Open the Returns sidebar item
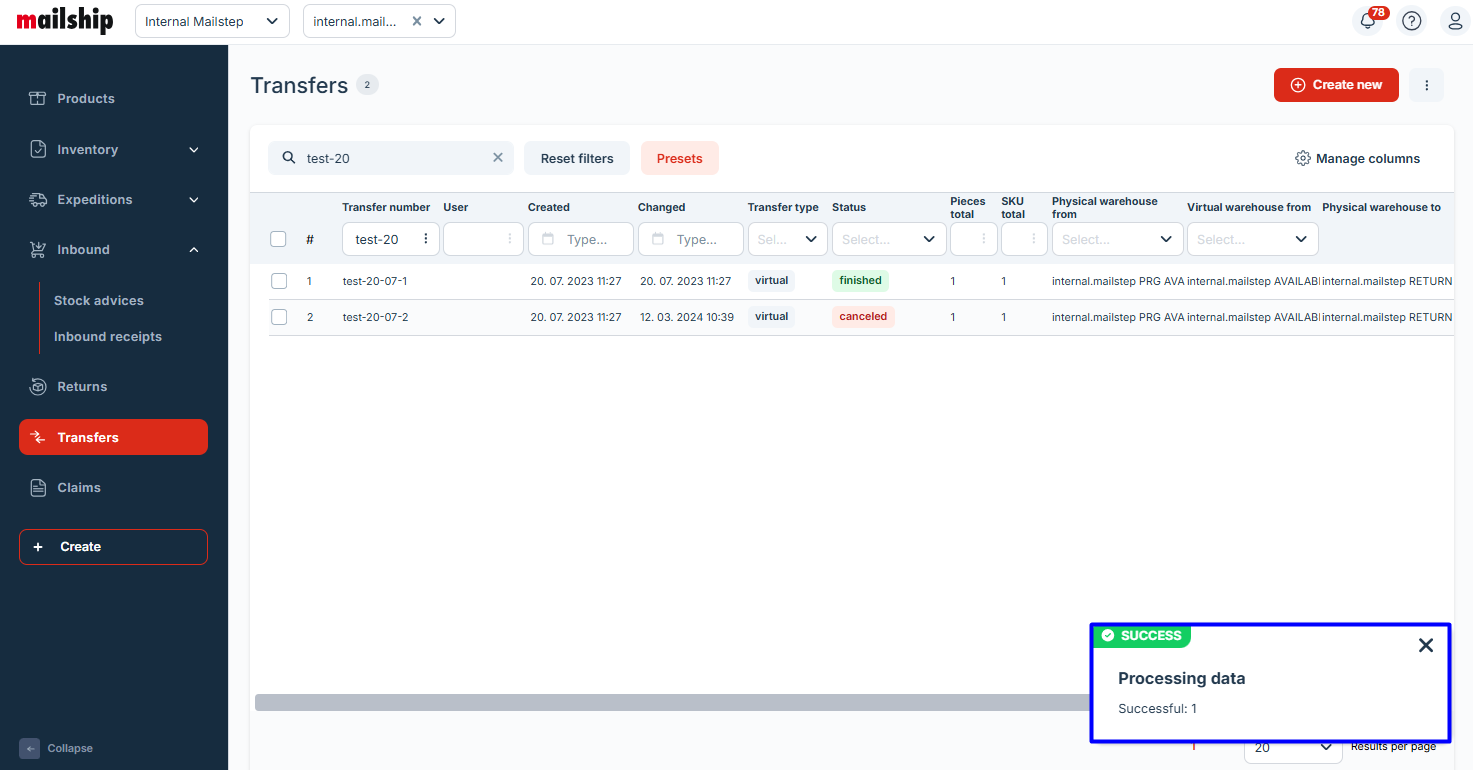1473x770 pixels. pyautogui.click(x=82, y=386)
